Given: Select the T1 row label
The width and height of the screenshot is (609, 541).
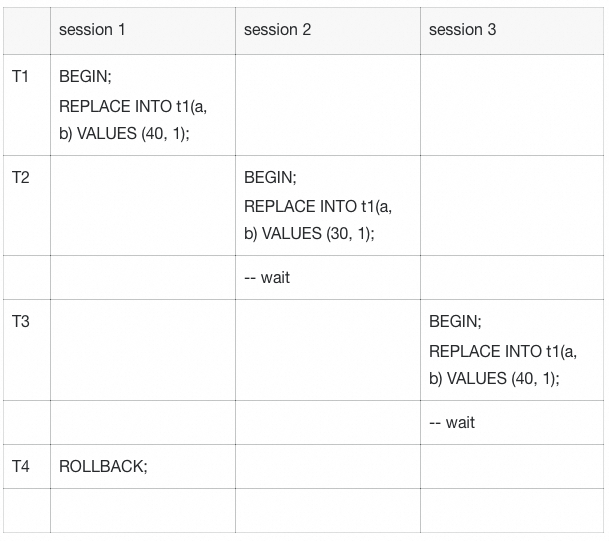Looking at the screenshot, I should click(20, 77).
